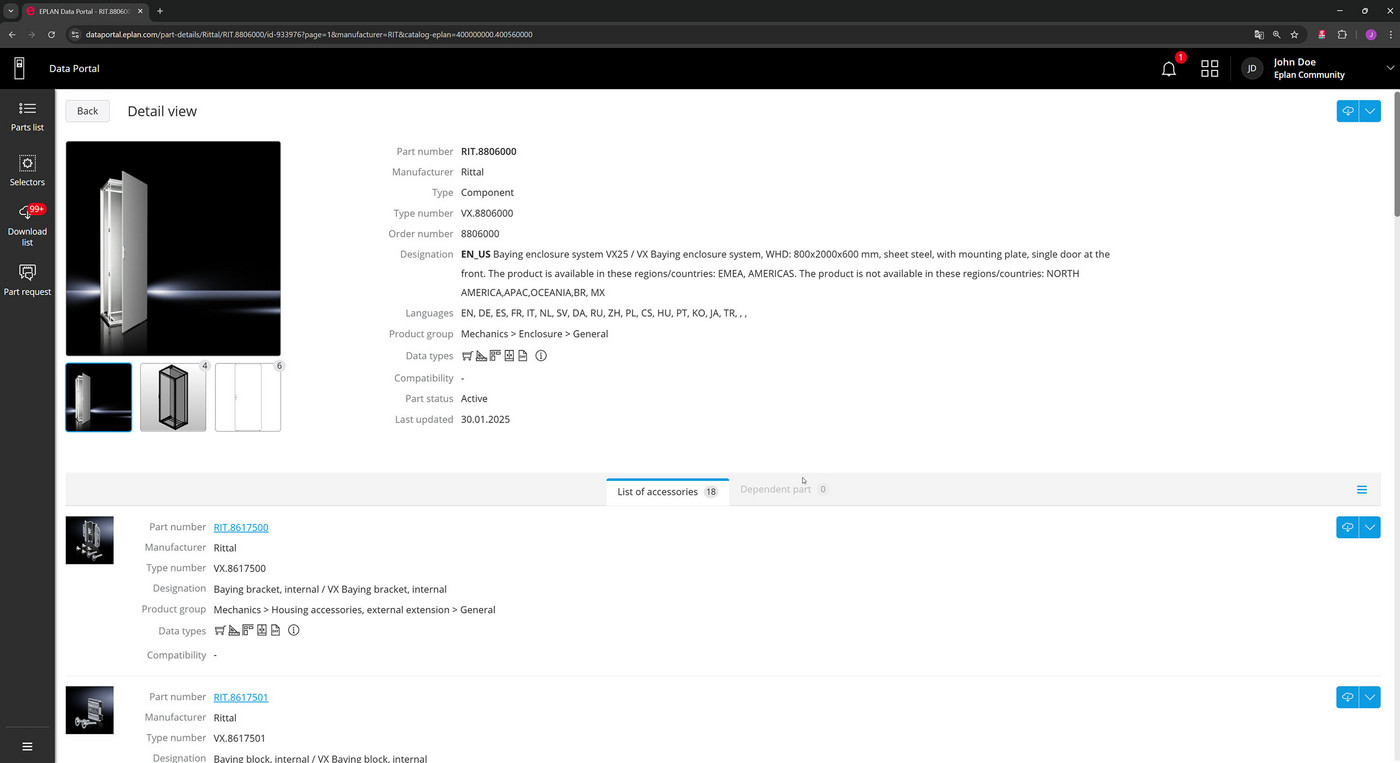This screenshot has height=763, width=1400.
Task: Open the app grid launcher icon
Action: (1210, 68)
